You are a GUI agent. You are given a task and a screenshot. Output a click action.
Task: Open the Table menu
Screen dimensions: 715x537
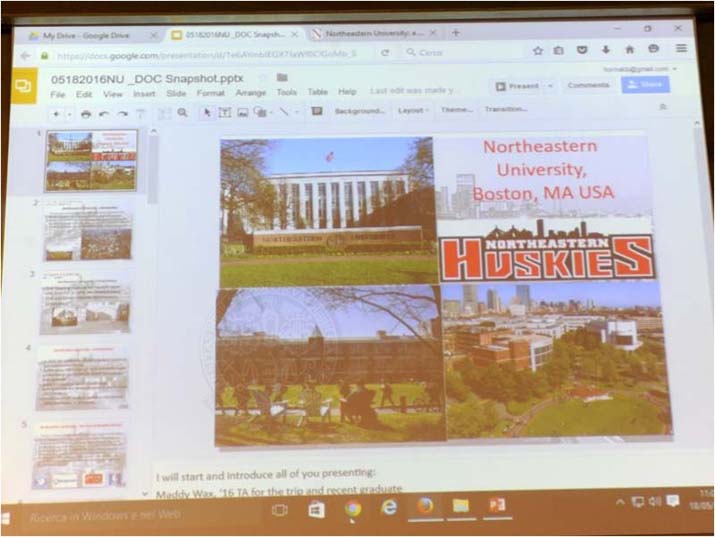coord(317,92)
